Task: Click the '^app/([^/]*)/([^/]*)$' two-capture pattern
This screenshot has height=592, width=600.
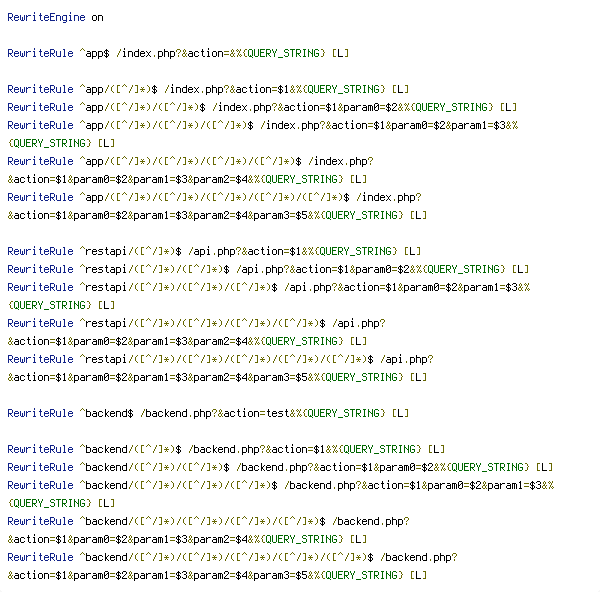Action: 142,107
